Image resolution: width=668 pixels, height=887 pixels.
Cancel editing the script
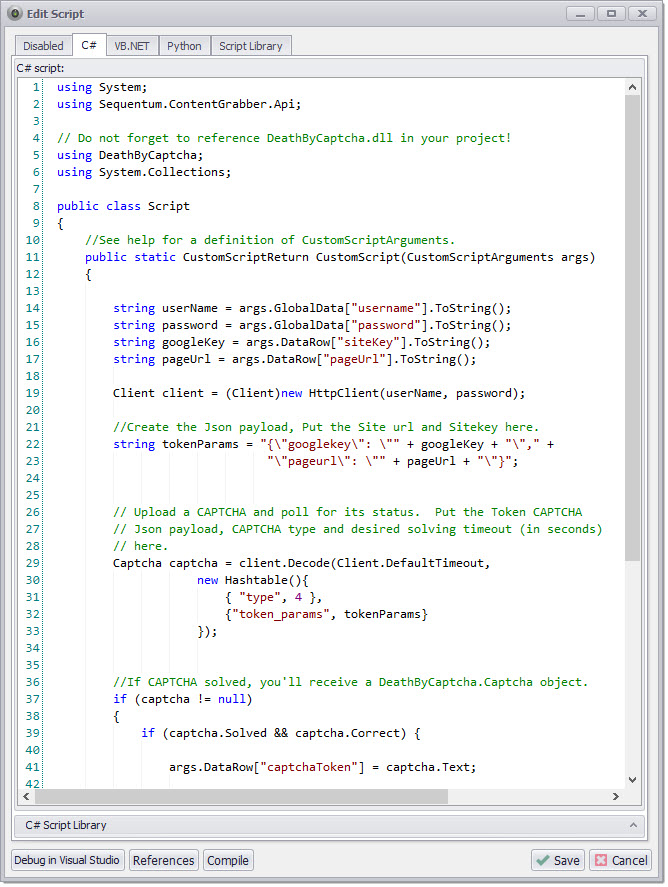coord(620,860)
